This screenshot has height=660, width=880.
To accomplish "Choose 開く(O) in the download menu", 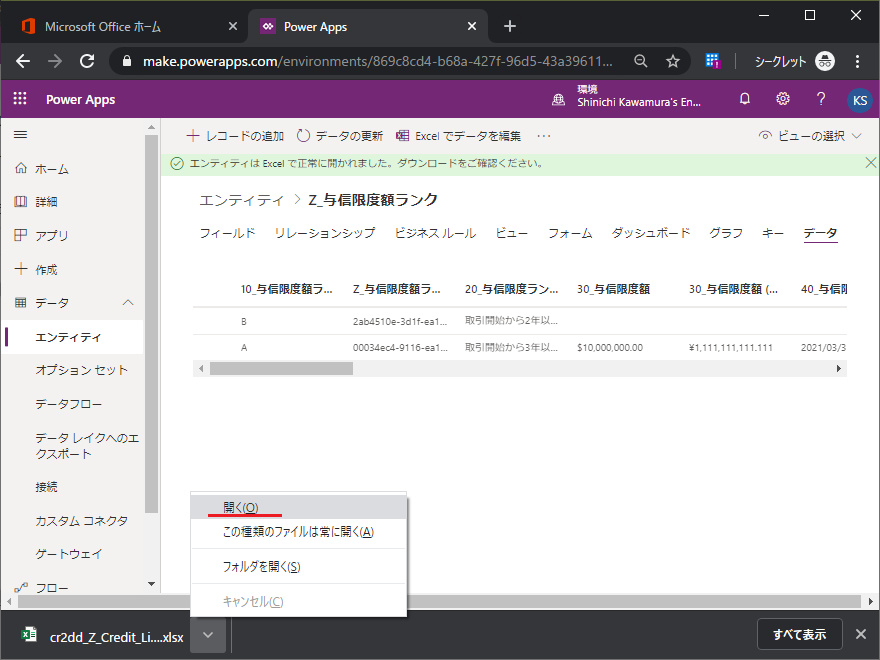I will coord(299,507).
